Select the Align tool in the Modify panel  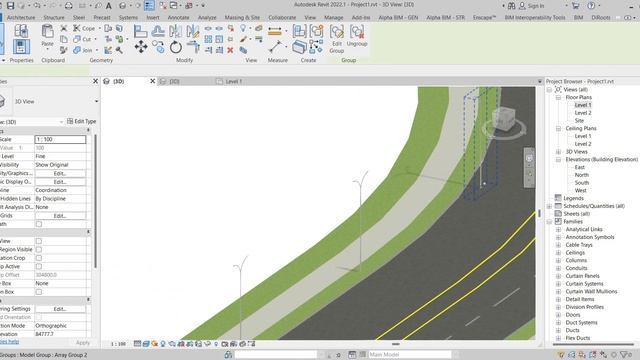tap(140, 31)
